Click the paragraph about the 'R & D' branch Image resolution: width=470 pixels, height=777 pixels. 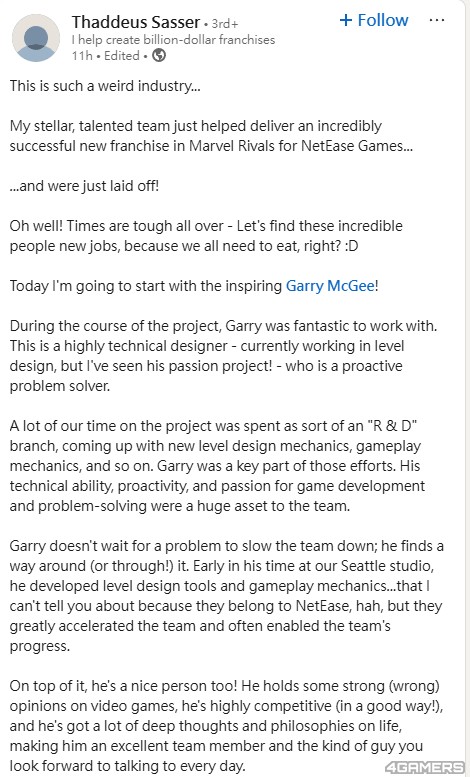217,466
